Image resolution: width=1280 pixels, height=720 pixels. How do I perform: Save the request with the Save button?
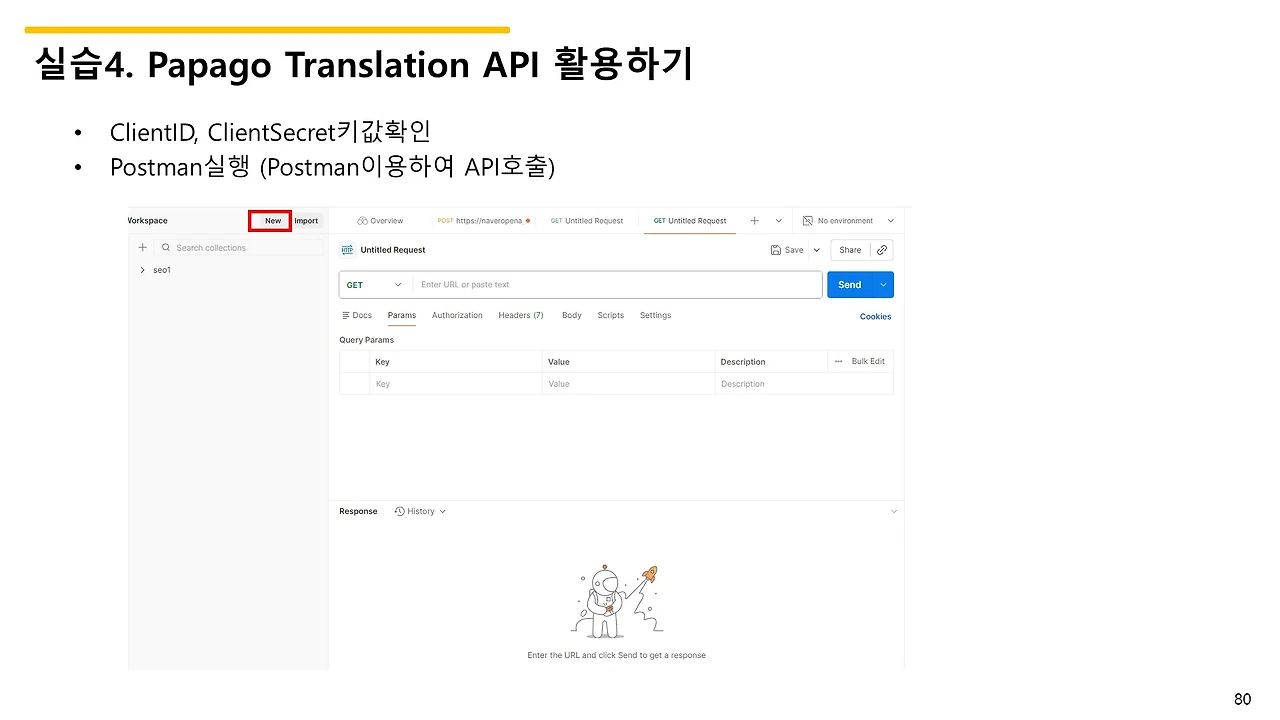(x=788, y=250)
